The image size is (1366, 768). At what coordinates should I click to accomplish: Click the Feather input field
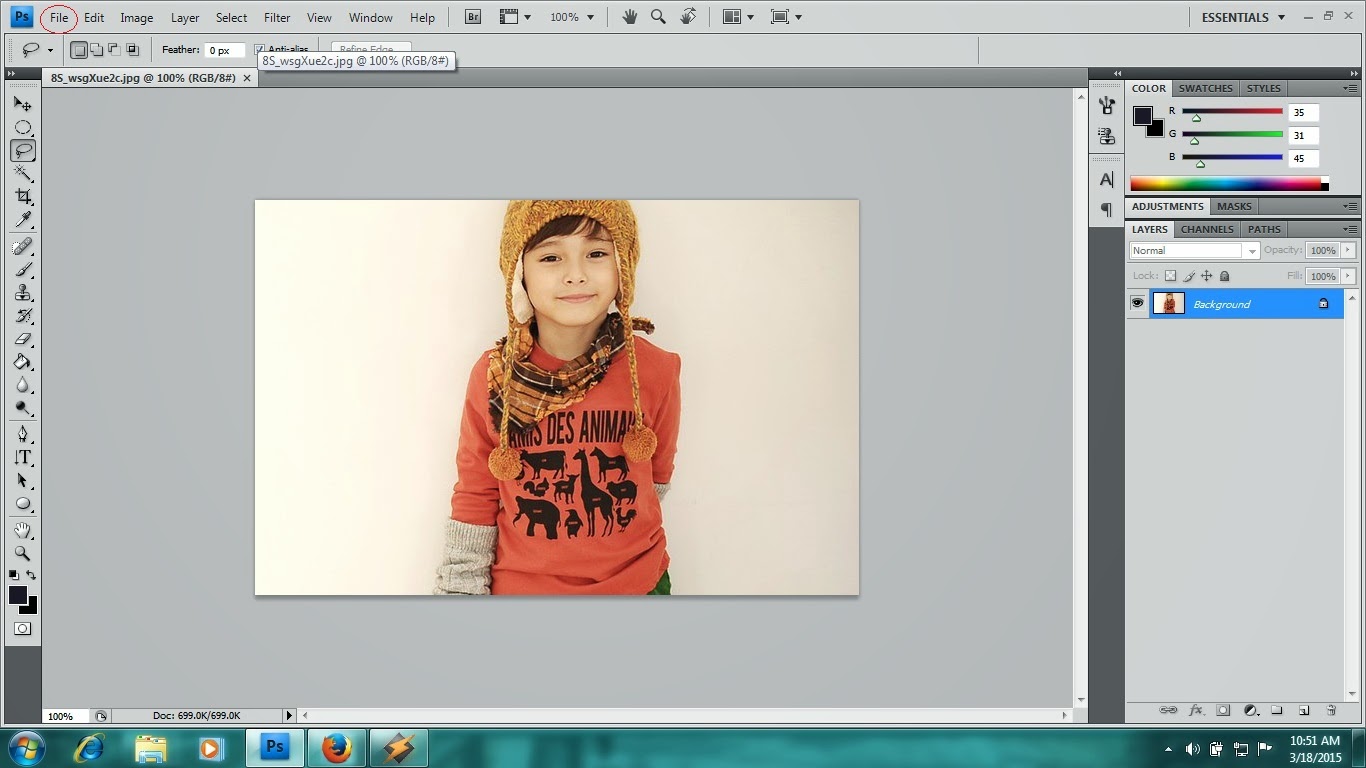(x=224, y=50)
